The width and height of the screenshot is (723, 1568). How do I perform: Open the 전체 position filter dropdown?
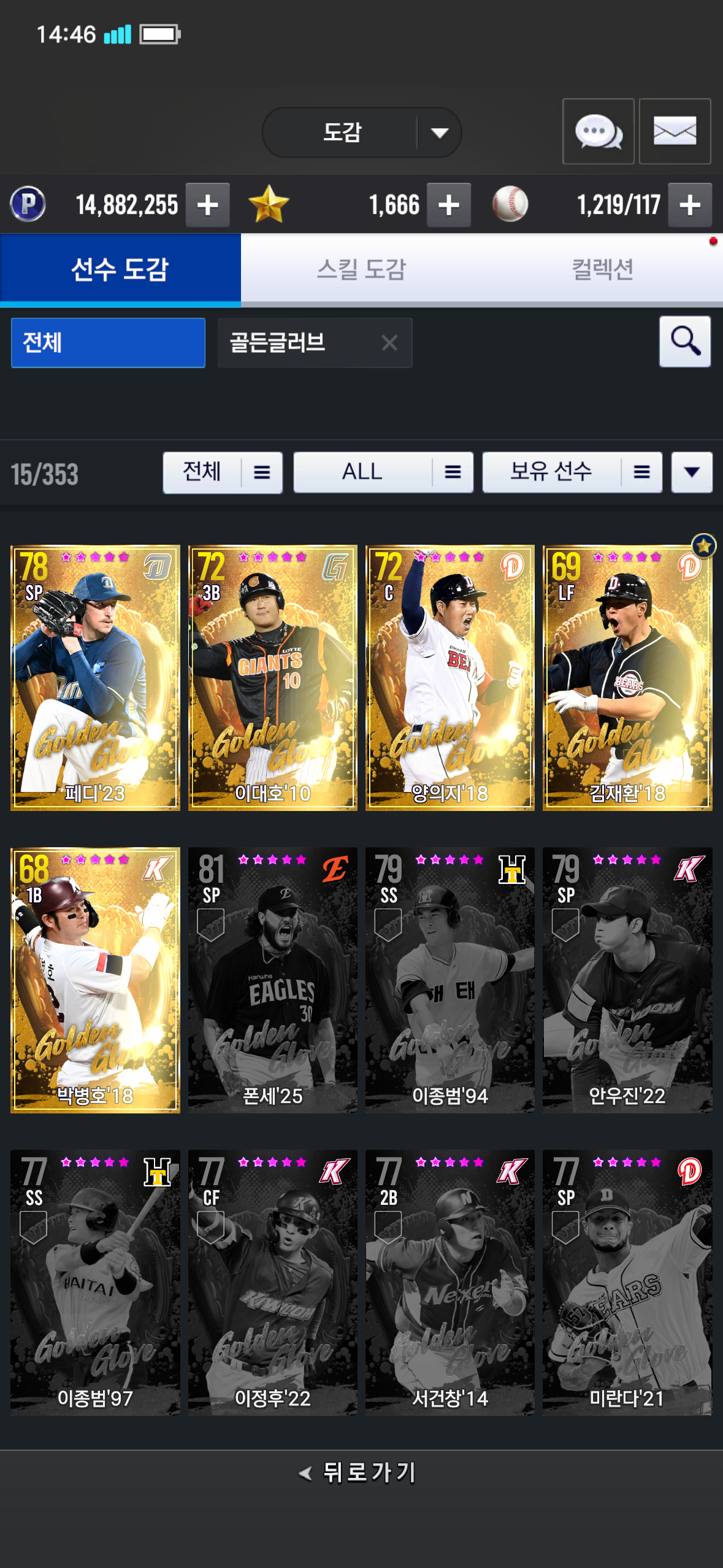[223, 472]
